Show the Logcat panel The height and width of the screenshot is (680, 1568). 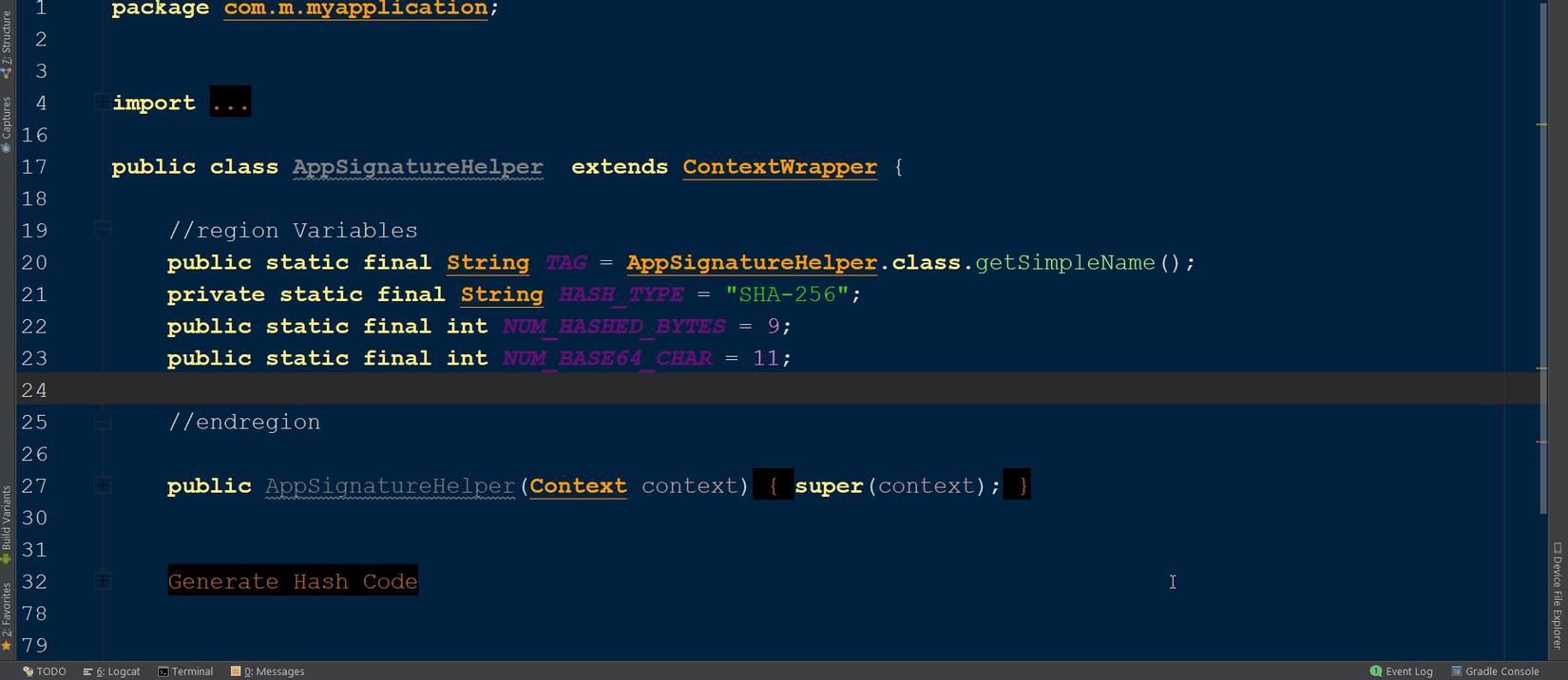click(x=111, y=671)
